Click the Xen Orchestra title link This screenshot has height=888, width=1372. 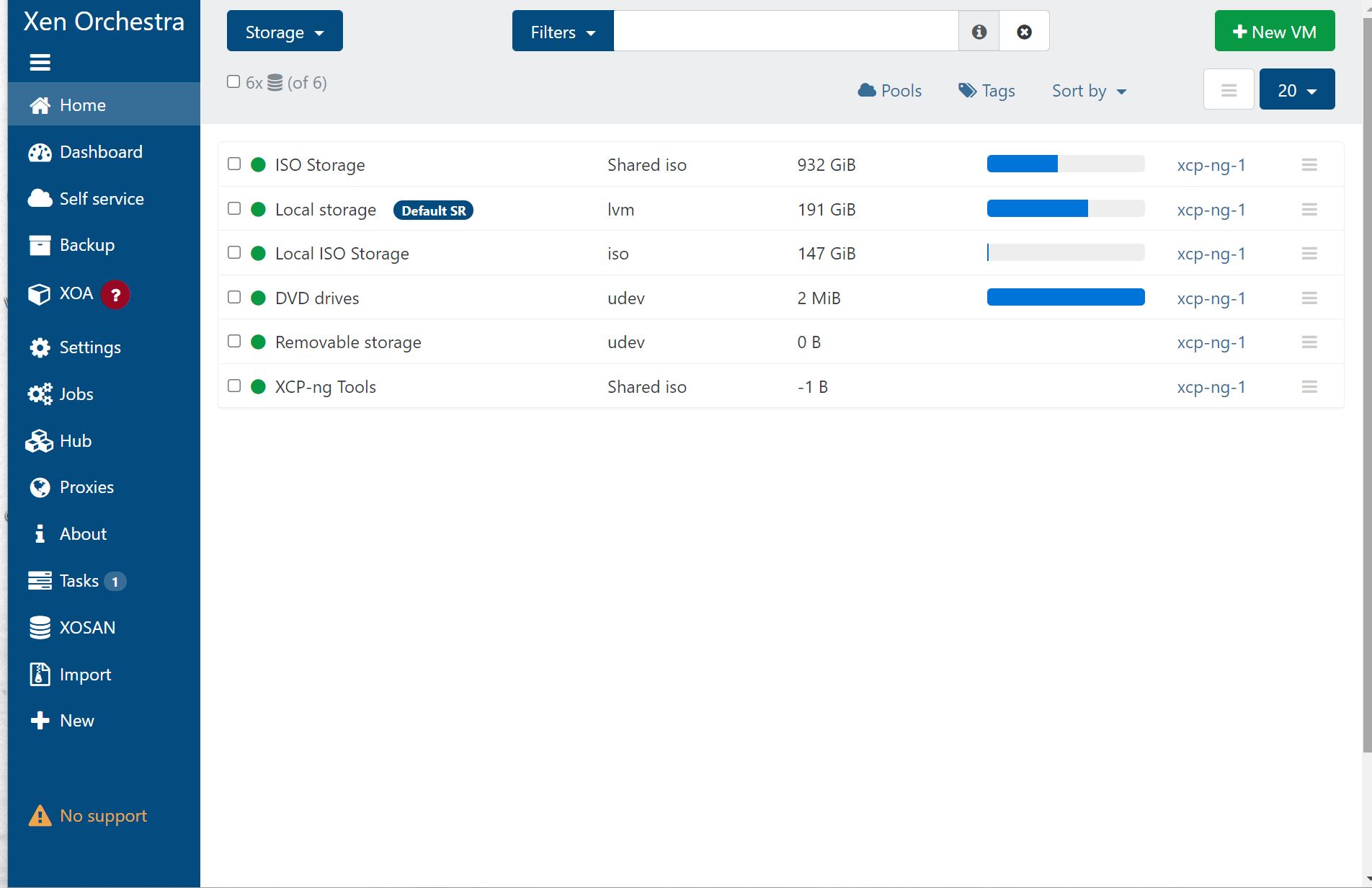coord(104,22)
